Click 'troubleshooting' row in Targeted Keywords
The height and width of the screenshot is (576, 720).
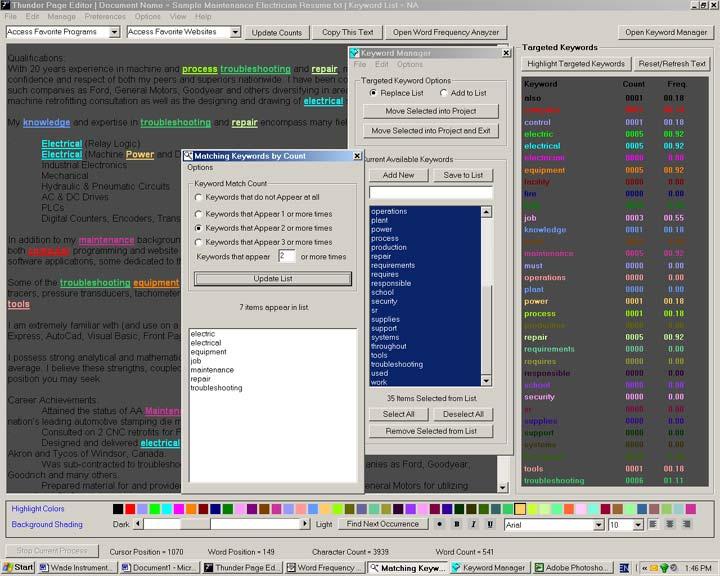pos(615,480)
